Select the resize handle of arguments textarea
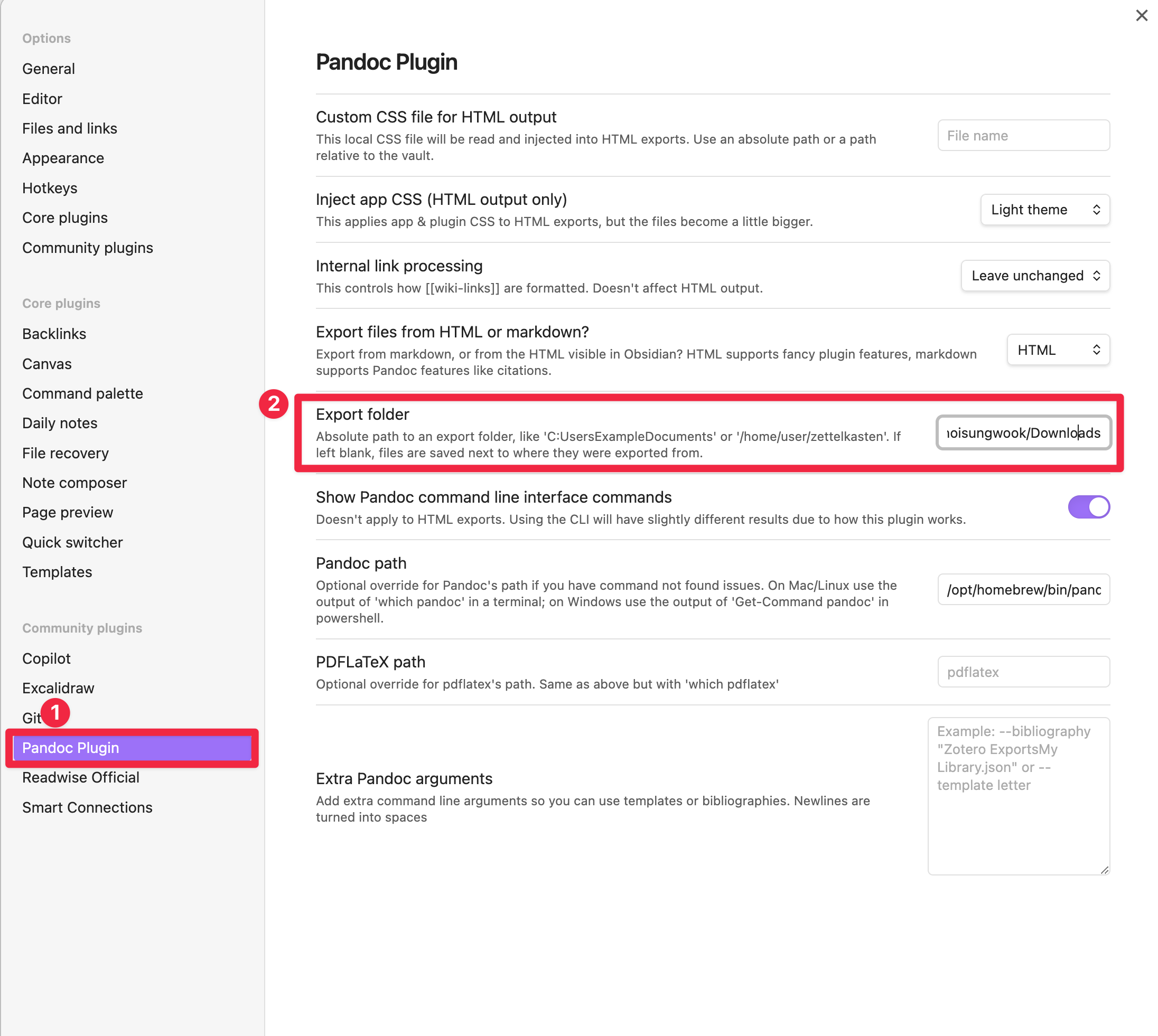Viewport: 1158px width, 1036px height. [x=1104, y=869]
